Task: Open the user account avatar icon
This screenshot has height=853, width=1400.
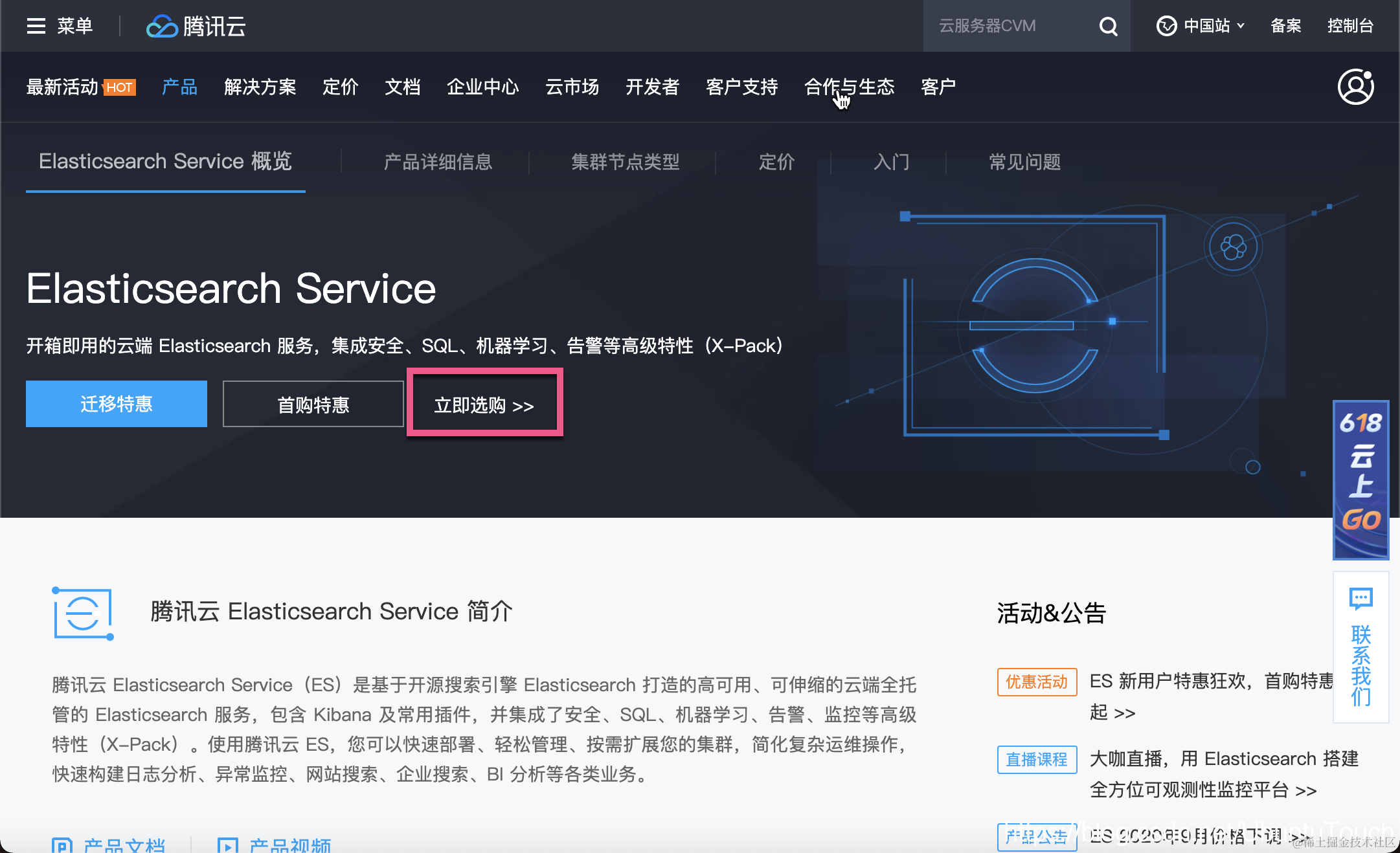Action: [1355, 87]
